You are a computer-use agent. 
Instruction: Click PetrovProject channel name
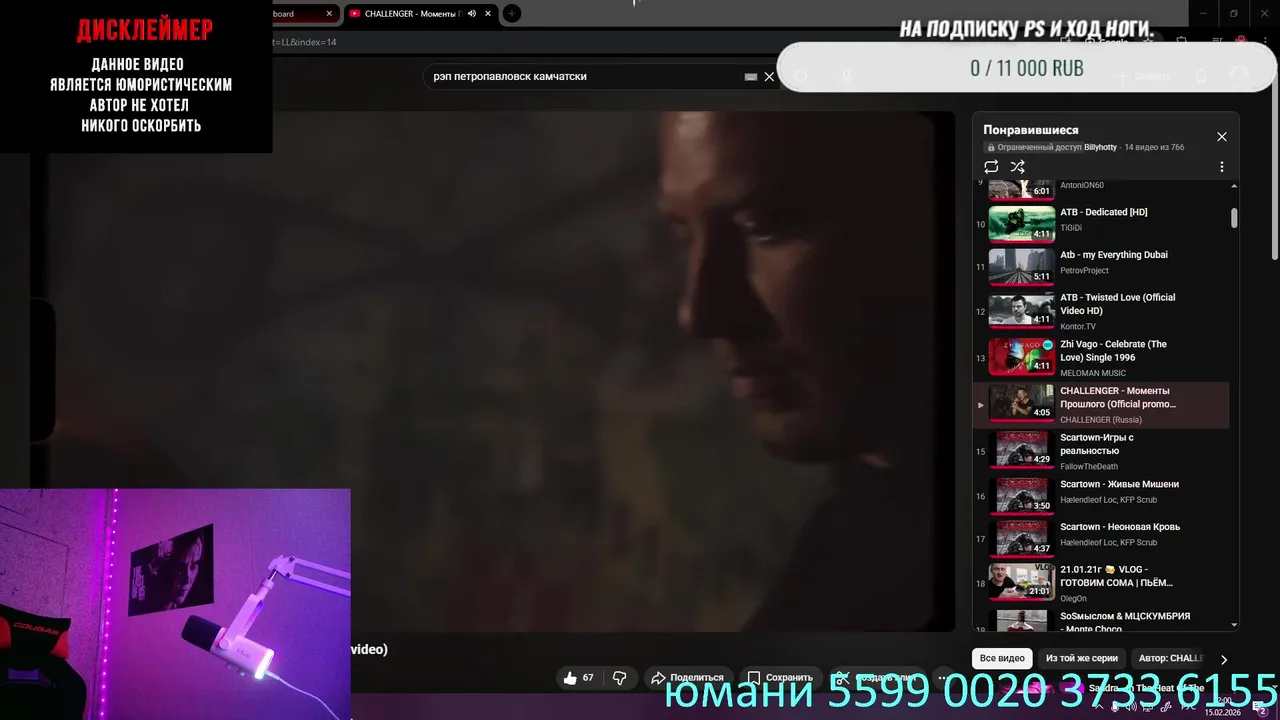[x=1084, y=271]
